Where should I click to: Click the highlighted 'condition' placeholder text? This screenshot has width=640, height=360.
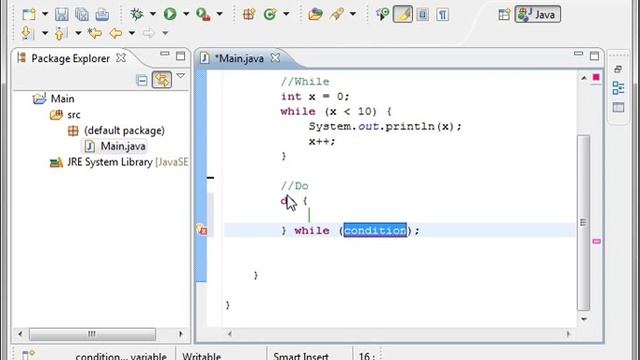coord(375,230)
